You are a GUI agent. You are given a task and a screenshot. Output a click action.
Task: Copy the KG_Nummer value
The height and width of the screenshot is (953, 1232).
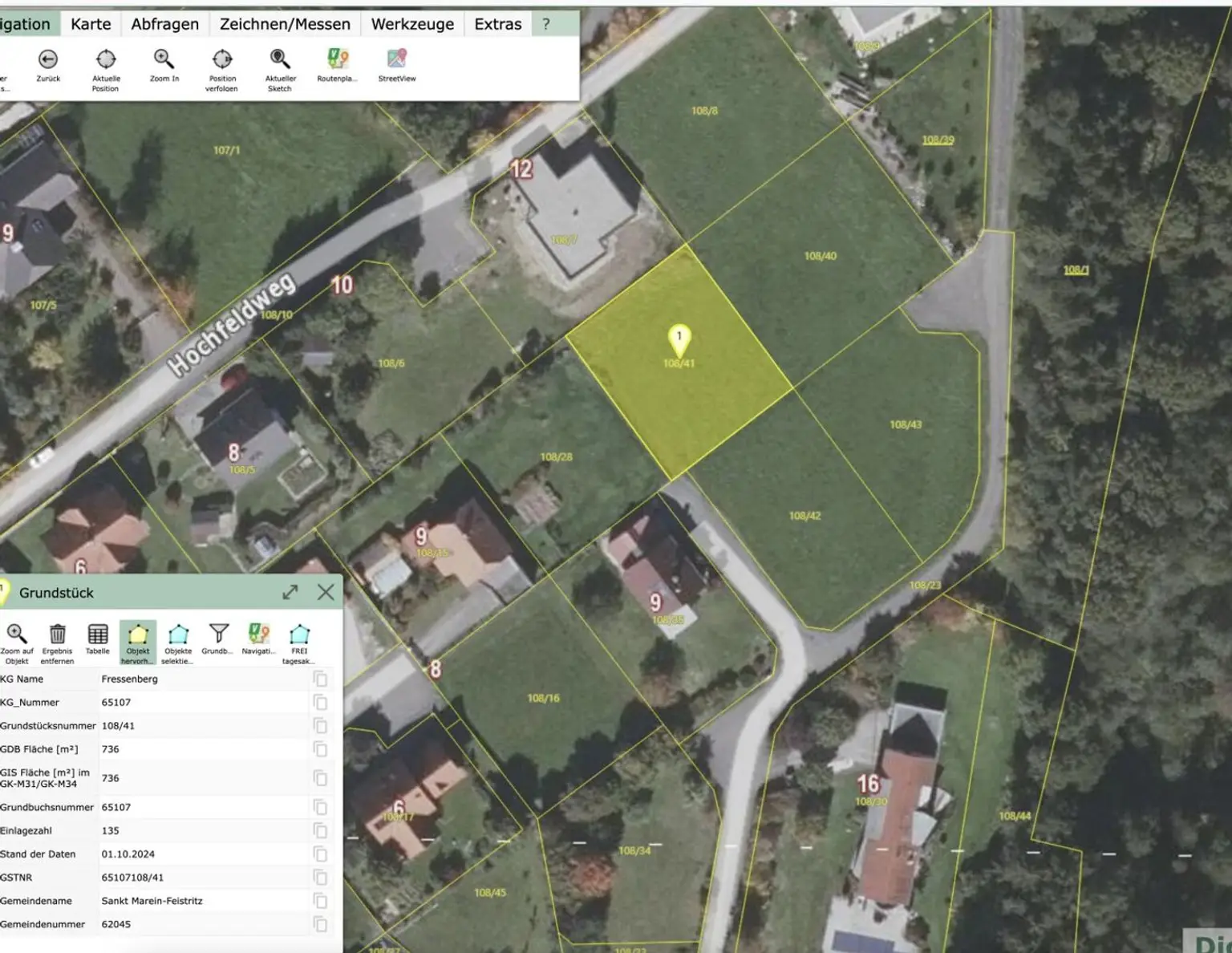(320, 703)
